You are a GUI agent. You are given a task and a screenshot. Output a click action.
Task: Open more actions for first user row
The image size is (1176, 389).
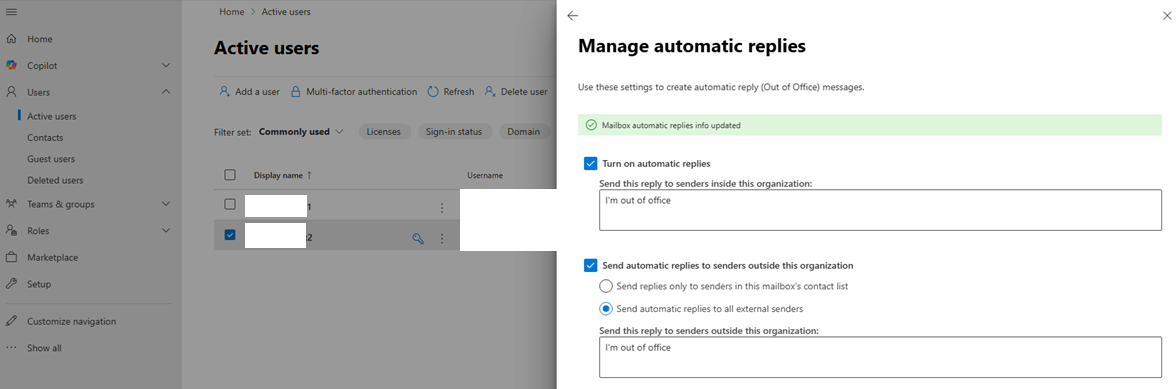[442, 208]
